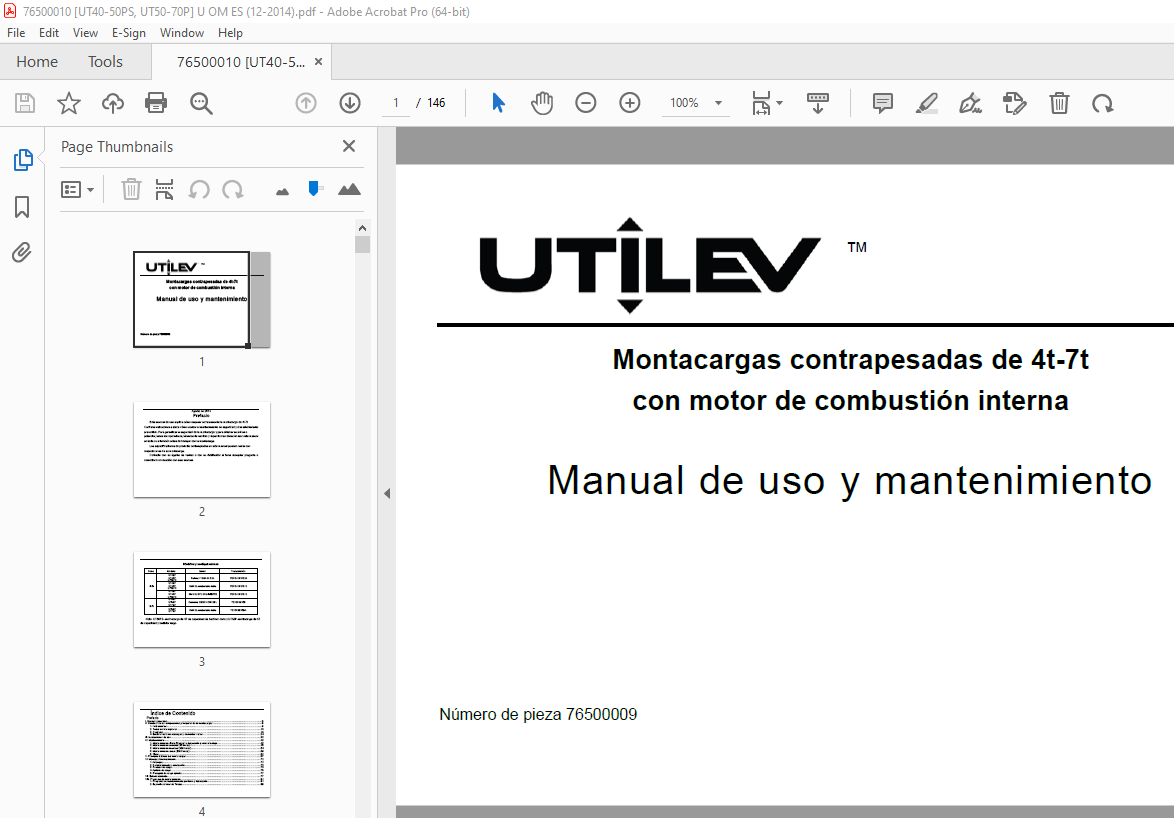The width and height of the screenshot is (1174, 818).
Task: Open the Stamp tool
Action: click(1015, 103)
